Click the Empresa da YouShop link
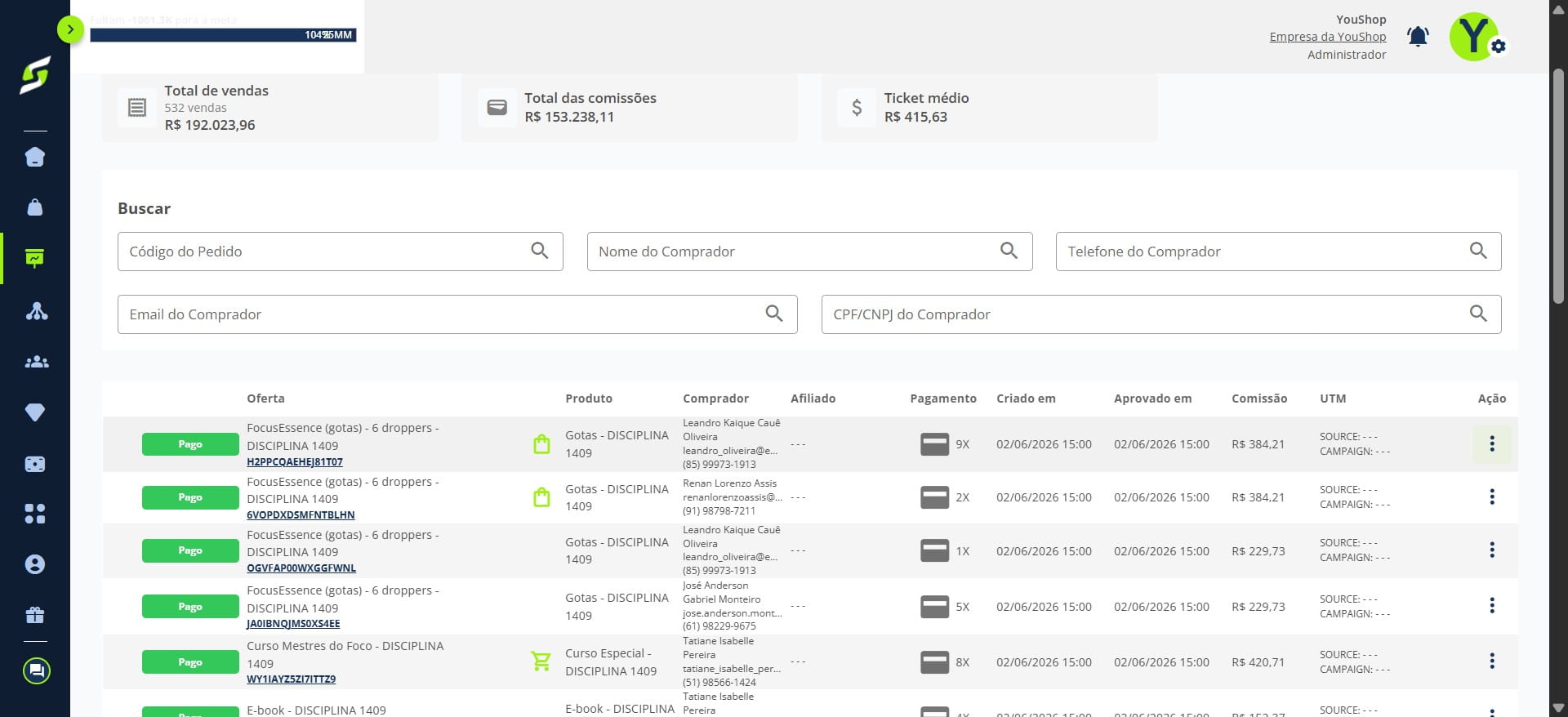The width and height of the screenshot is (1568, 717). [x=1327, y=37]
